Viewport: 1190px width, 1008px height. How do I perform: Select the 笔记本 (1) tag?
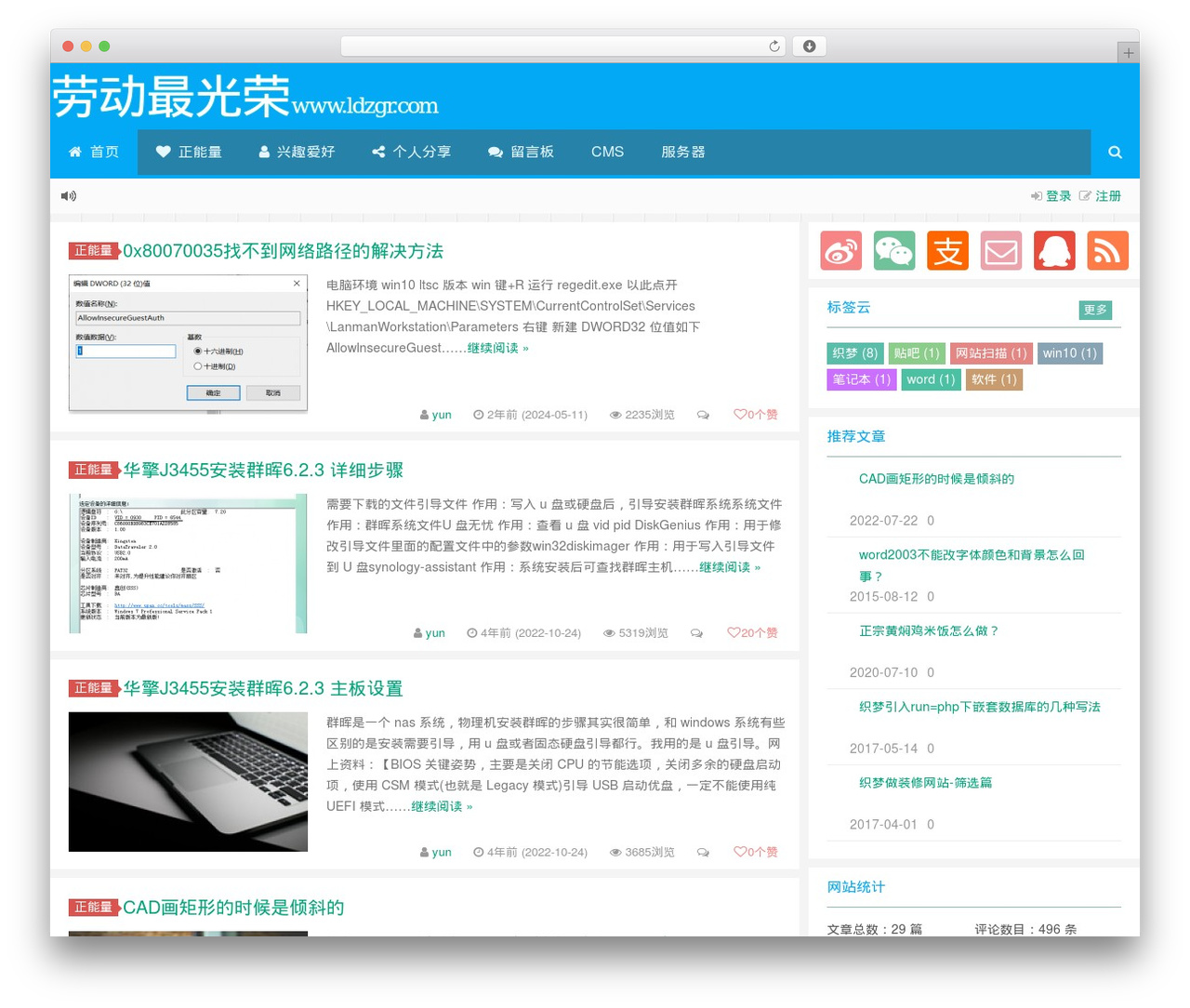pos(862,379)
